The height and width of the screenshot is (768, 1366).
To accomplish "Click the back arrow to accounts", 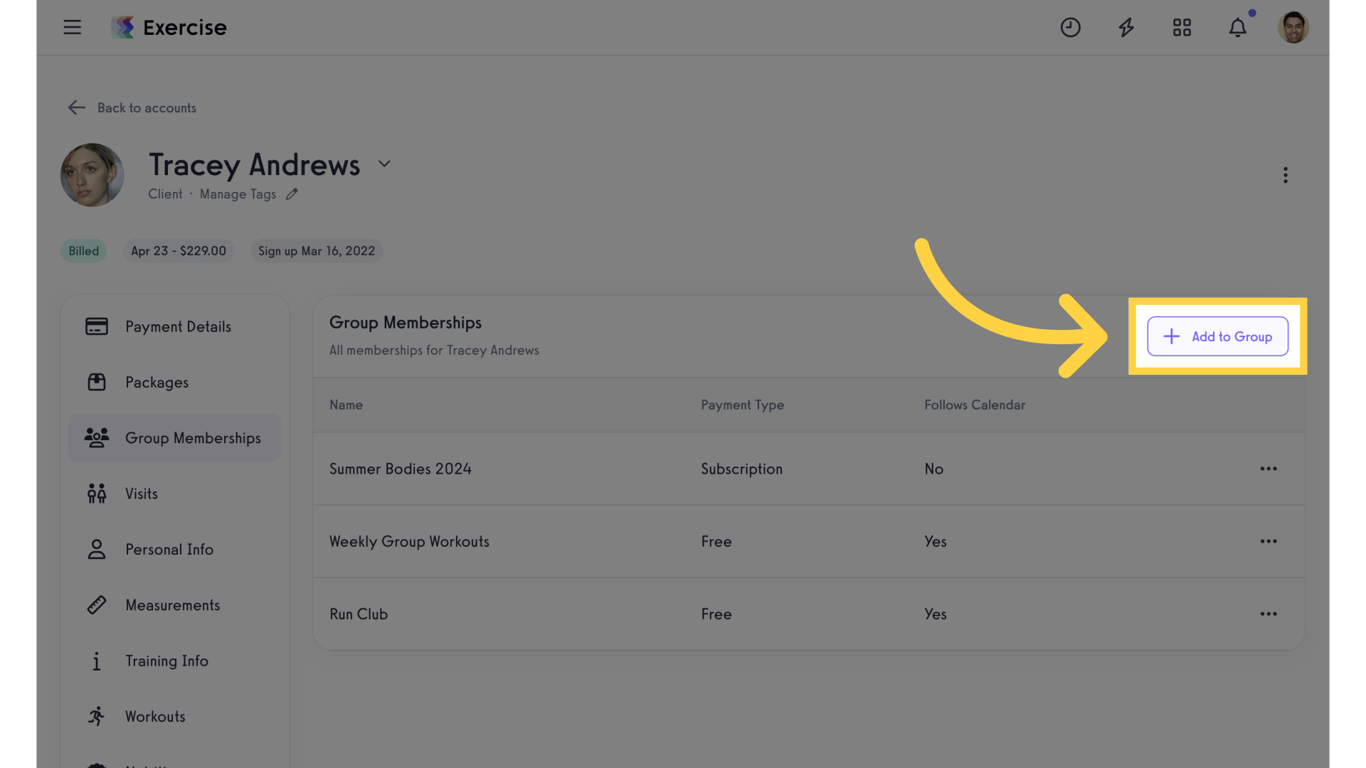I will pos(76,107).
